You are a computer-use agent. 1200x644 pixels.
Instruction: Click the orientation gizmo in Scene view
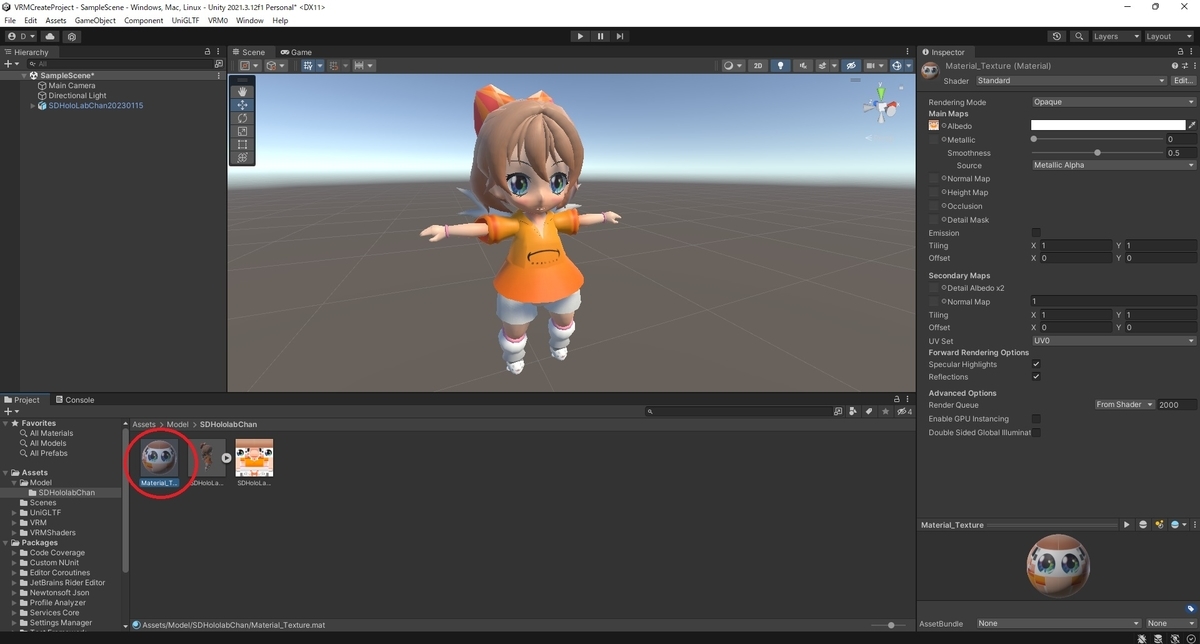(880, 104)
